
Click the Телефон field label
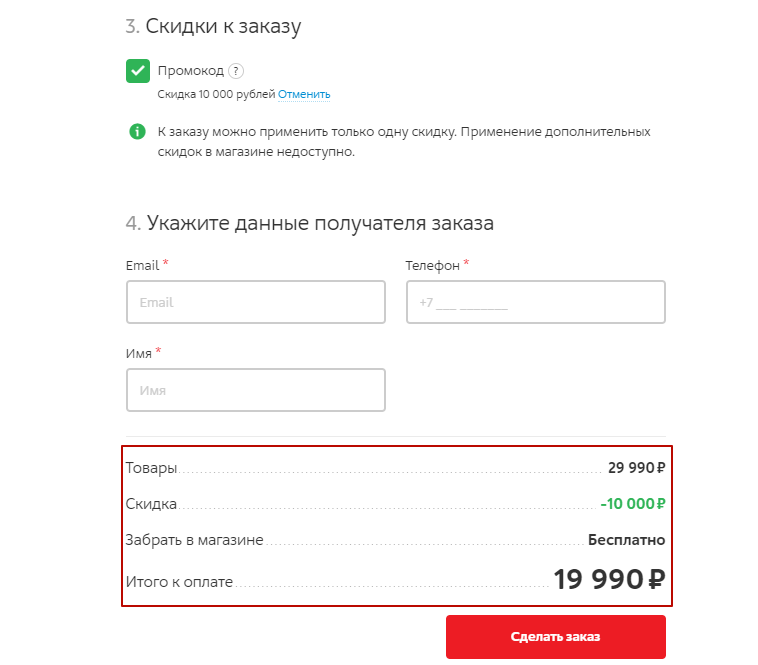[432, 266]
